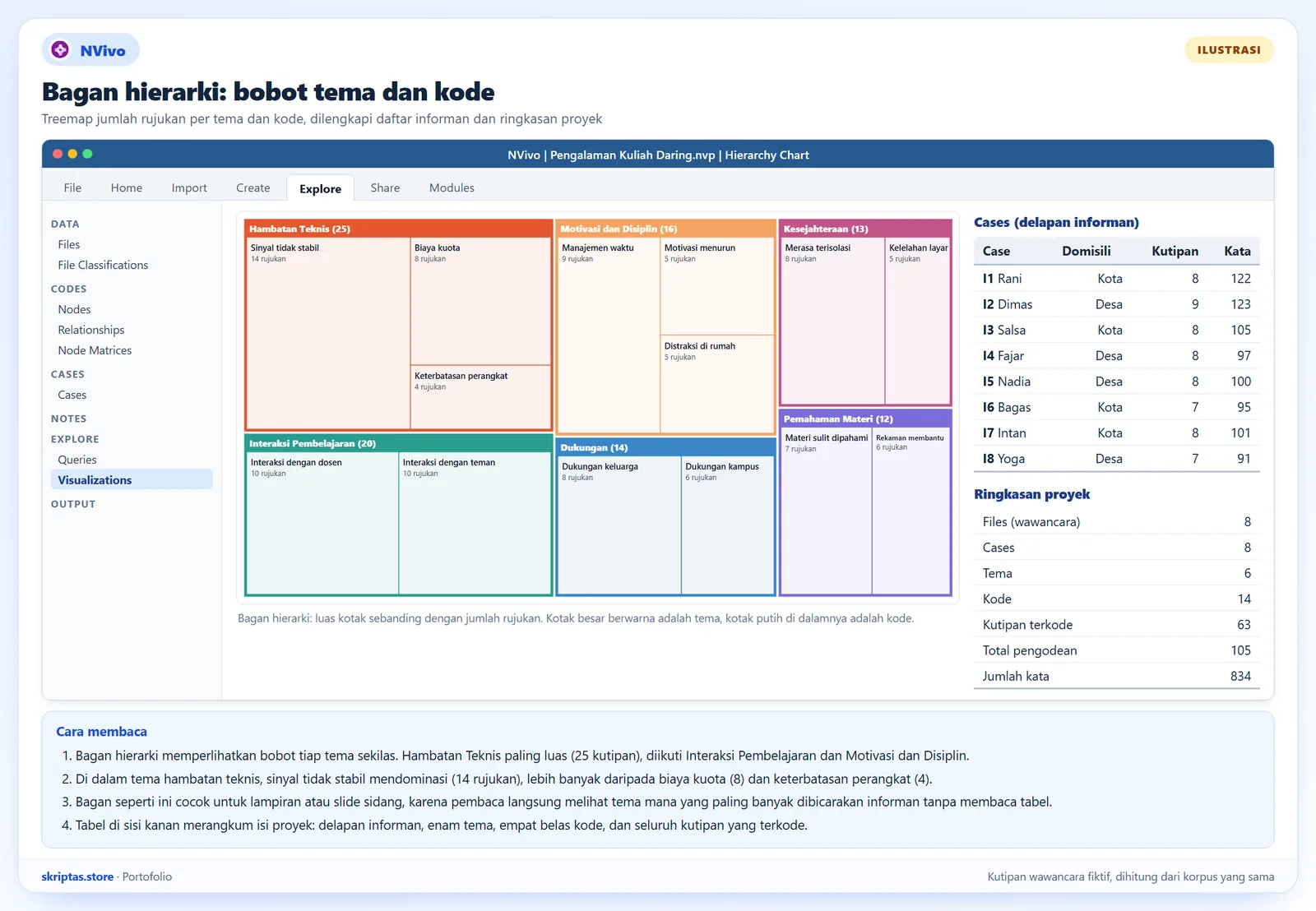Select the Dukungan keluarga code box
This screenshot has width=1316, height=911.
click(620, 525)
